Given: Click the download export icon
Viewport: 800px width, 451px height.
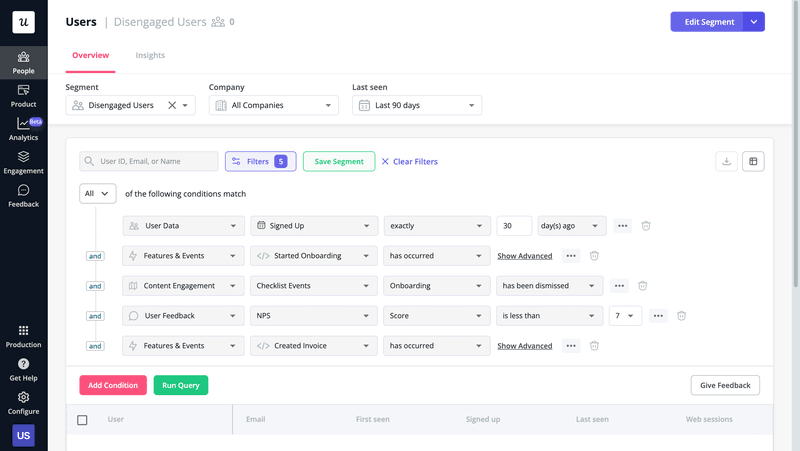Looking at the screenshot, I should [x=727, y=161].
